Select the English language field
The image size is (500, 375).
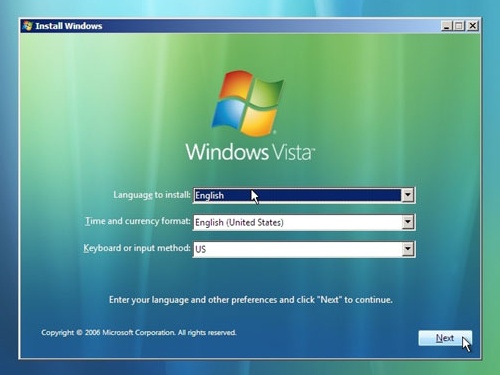(x=297, y=195)
